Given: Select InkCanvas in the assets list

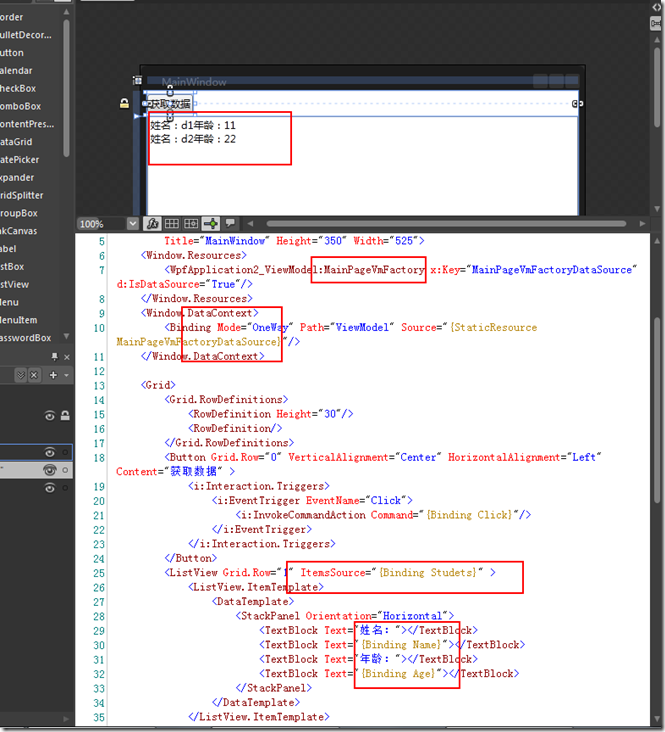Looking at the screenshot, I should coord(18,231).
